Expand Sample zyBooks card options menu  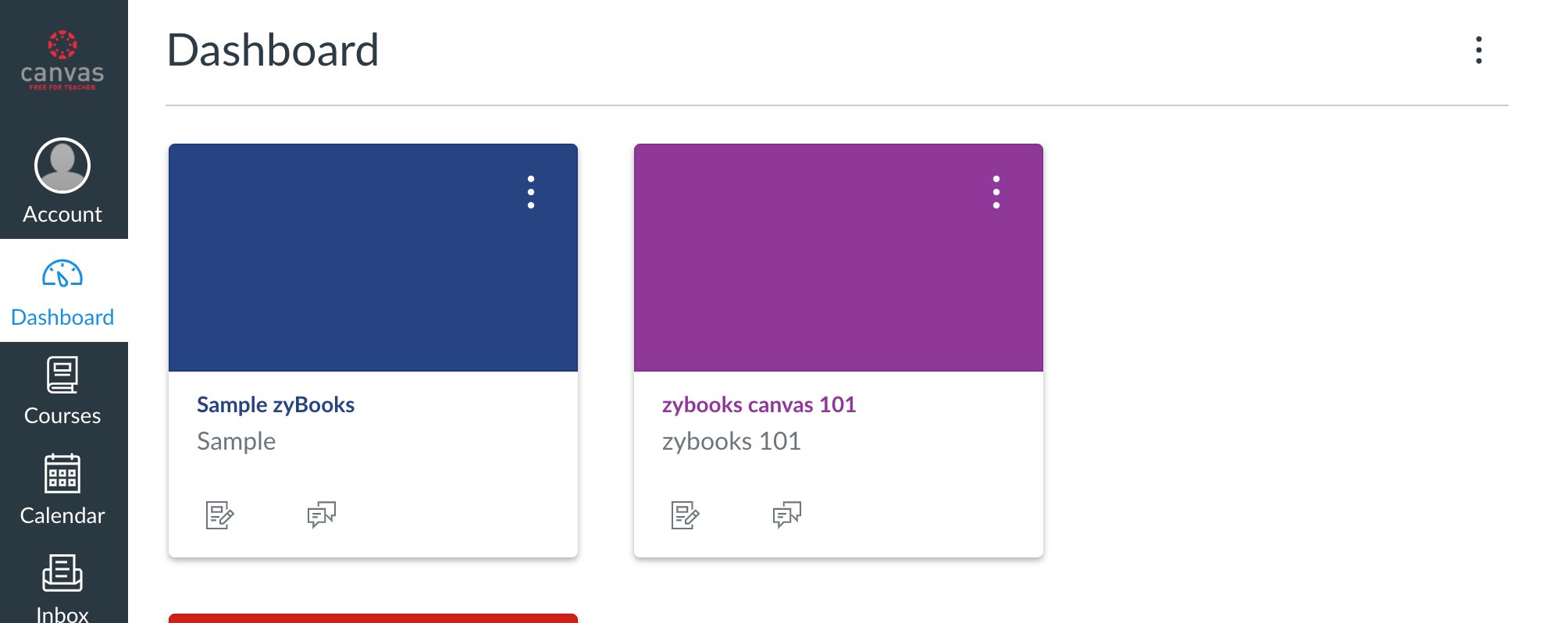[x=531, y=192]
